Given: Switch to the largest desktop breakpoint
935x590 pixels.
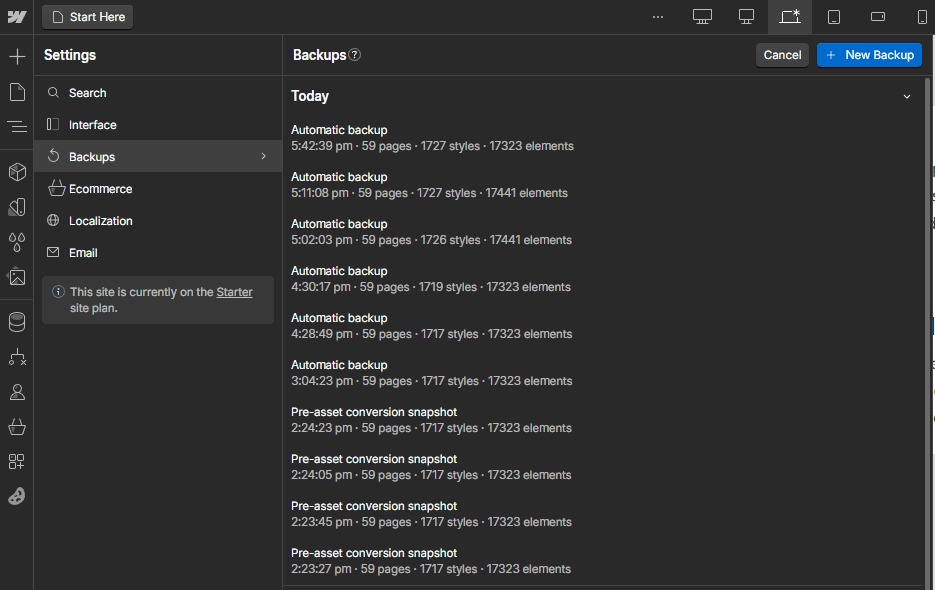Looking at the screenshot, I should pos(702,17).
